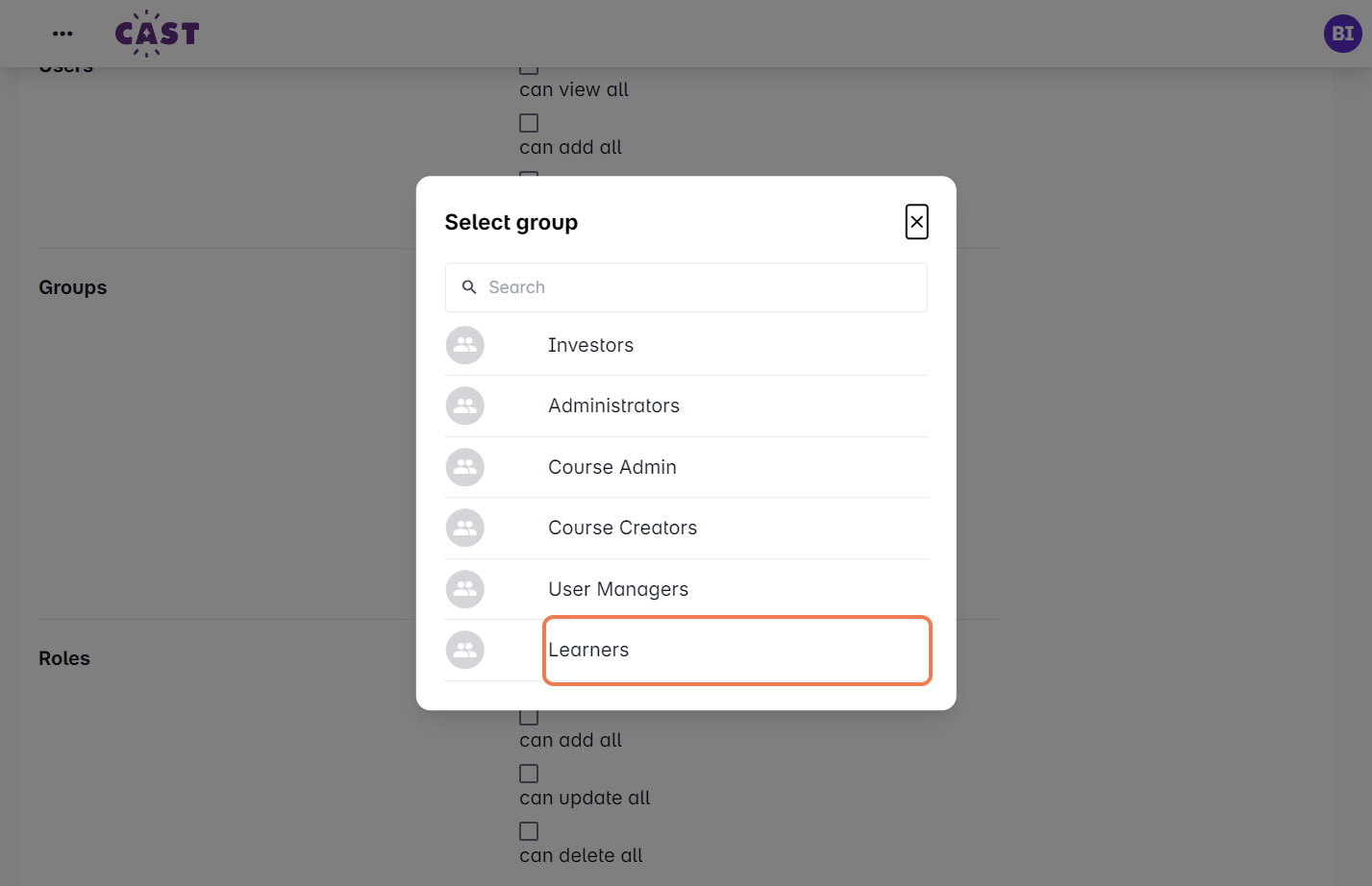Viewport: 1372px width, 886px height.
Task: Close the Select group dialog
Action: pyautogui.click(x=916, y=222)
